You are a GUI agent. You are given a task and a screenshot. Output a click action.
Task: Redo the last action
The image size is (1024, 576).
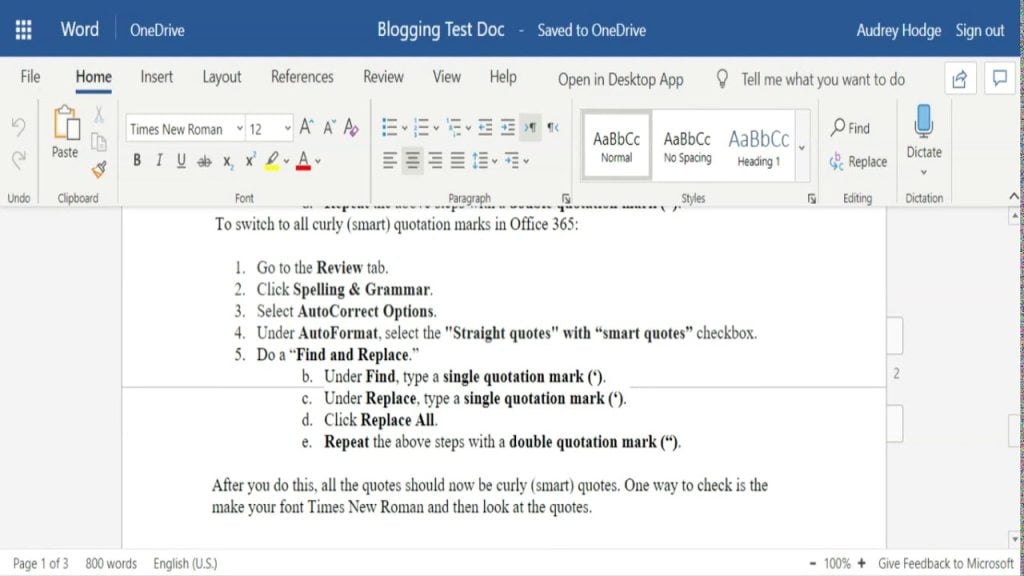click(18, 159)
